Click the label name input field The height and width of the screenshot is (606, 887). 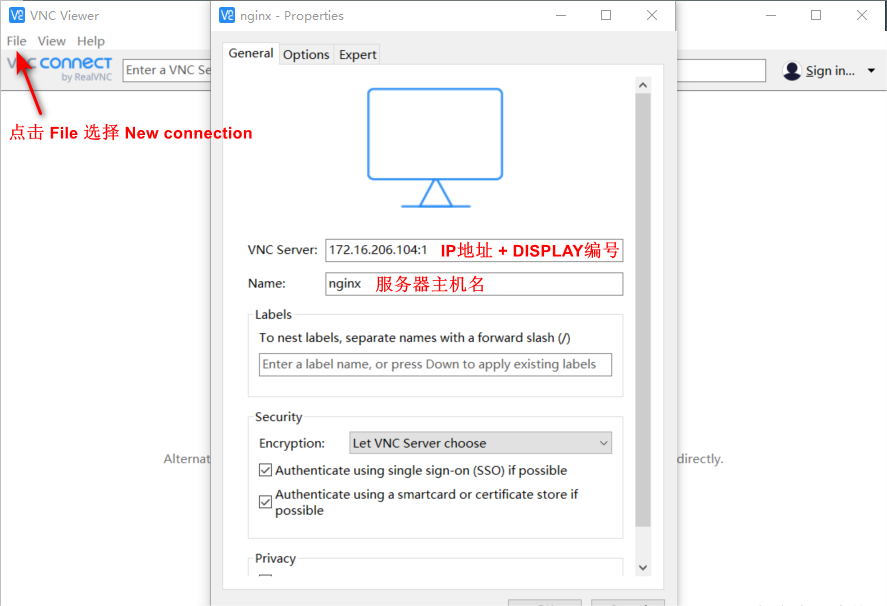(435, 364)
